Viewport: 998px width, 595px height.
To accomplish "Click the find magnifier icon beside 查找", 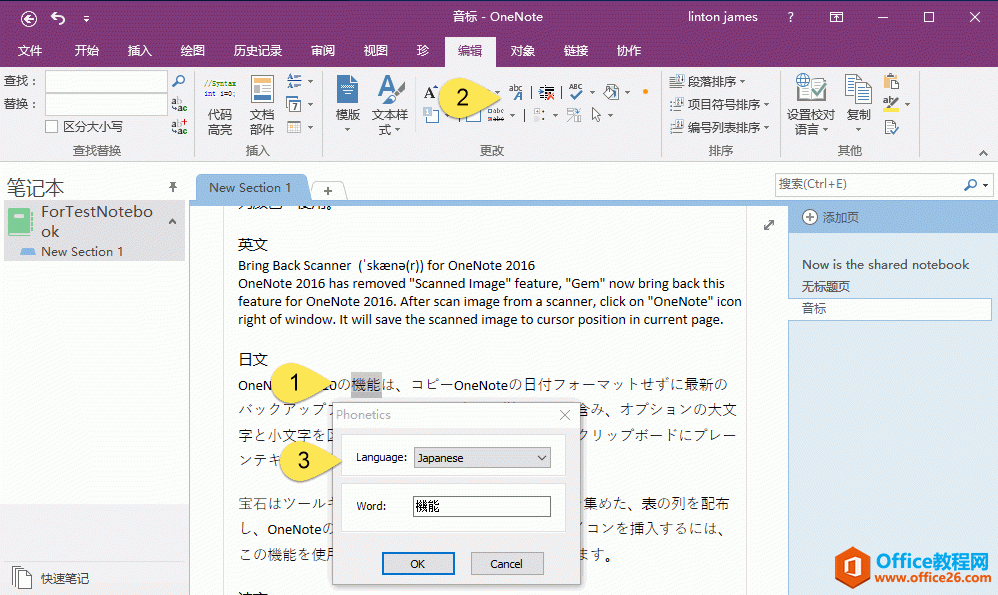I will (179, 81).
